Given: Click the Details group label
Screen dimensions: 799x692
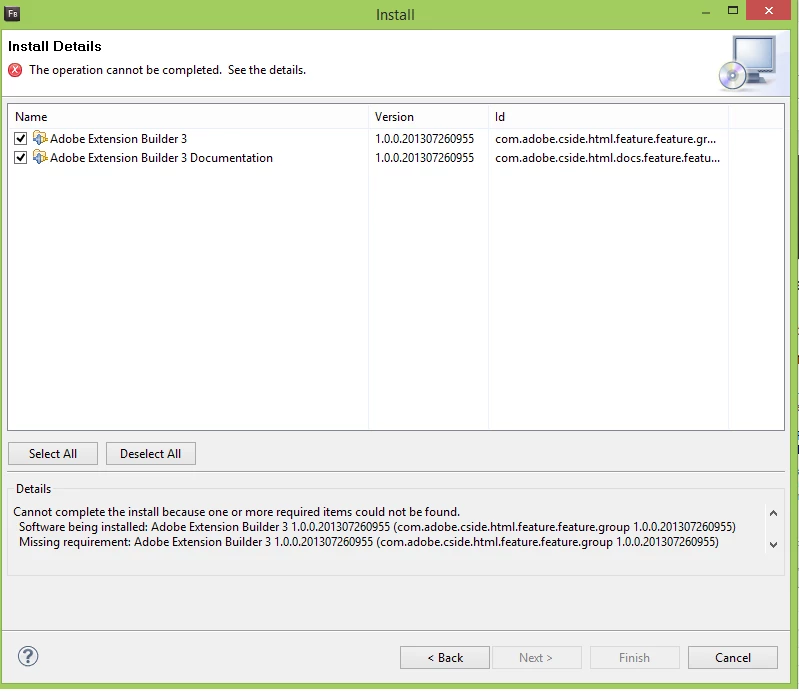Looking at the screenshot, I should coord(34,489).
